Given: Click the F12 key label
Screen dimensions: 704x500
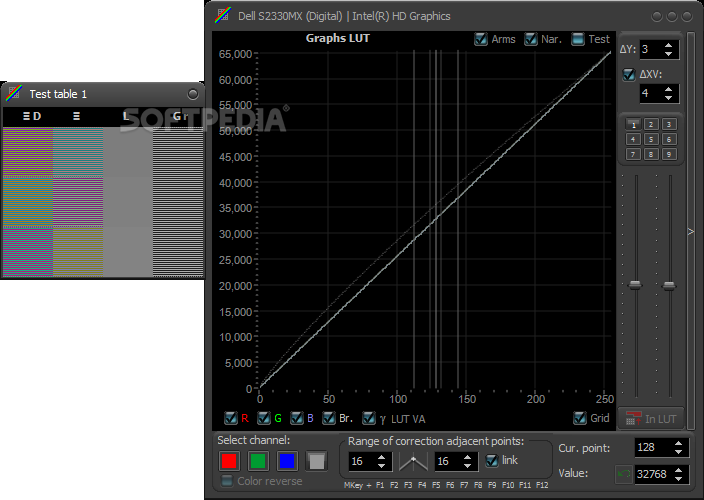Looking at the screenshot, I should click(542, 485).
